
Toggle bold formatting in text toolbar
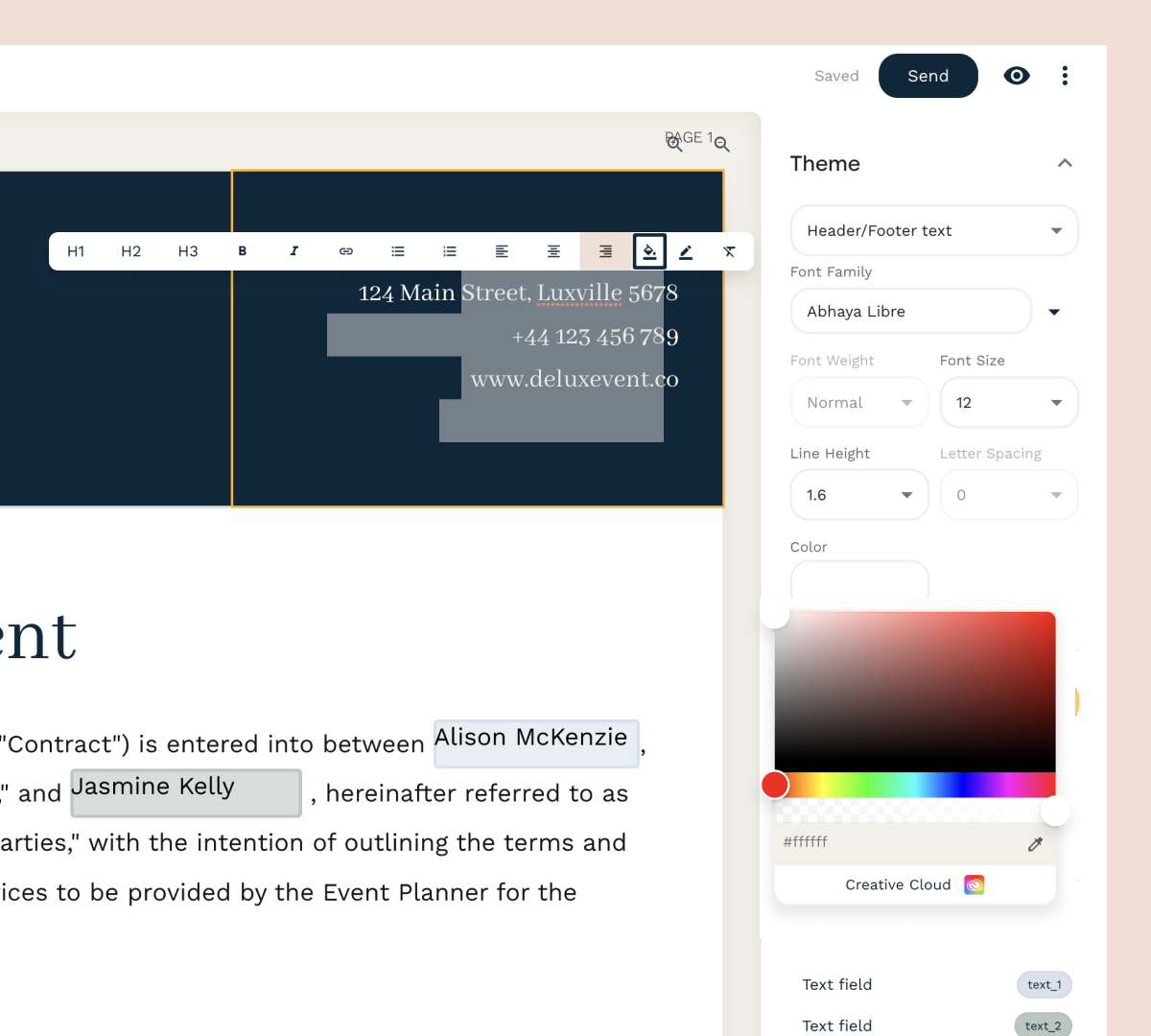click(243, 251)
